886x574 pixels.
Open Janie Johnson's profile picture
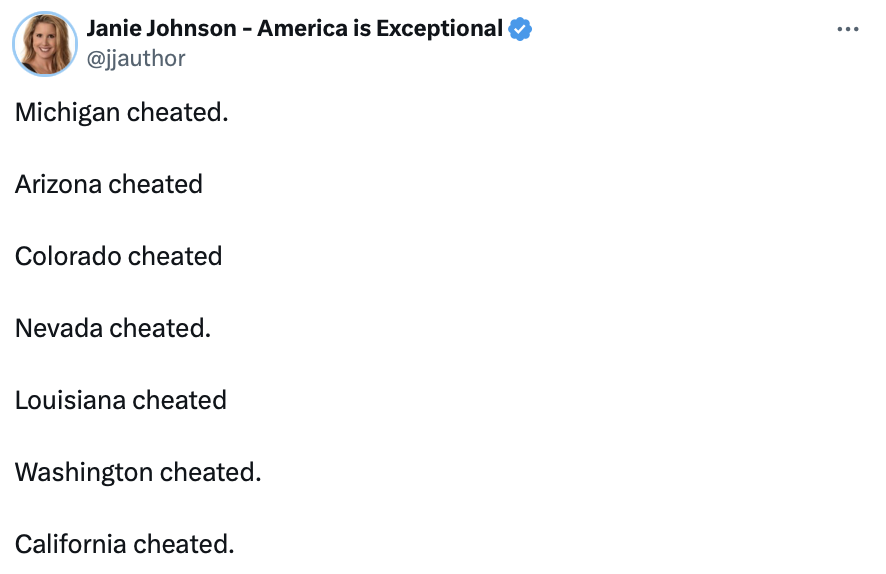tap(45, 44)
